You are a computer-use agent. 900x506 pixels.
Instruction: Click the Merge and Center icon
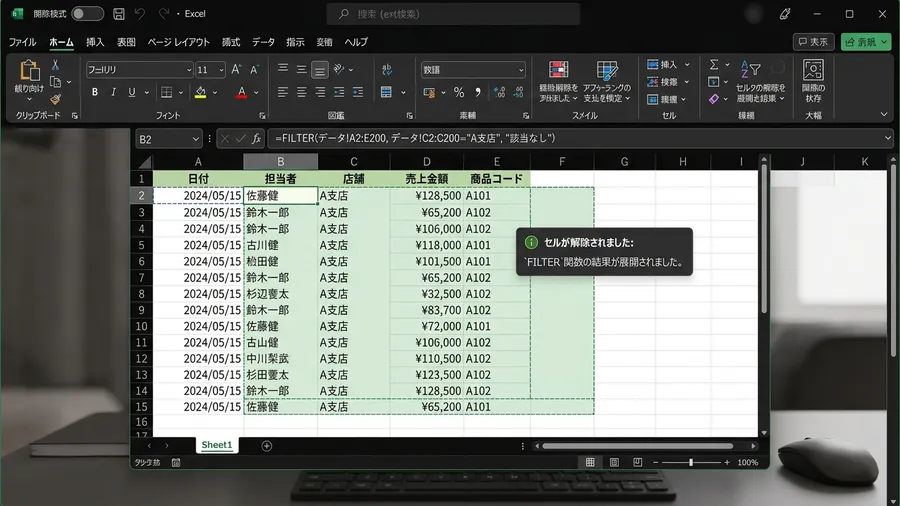click(386, 92)
